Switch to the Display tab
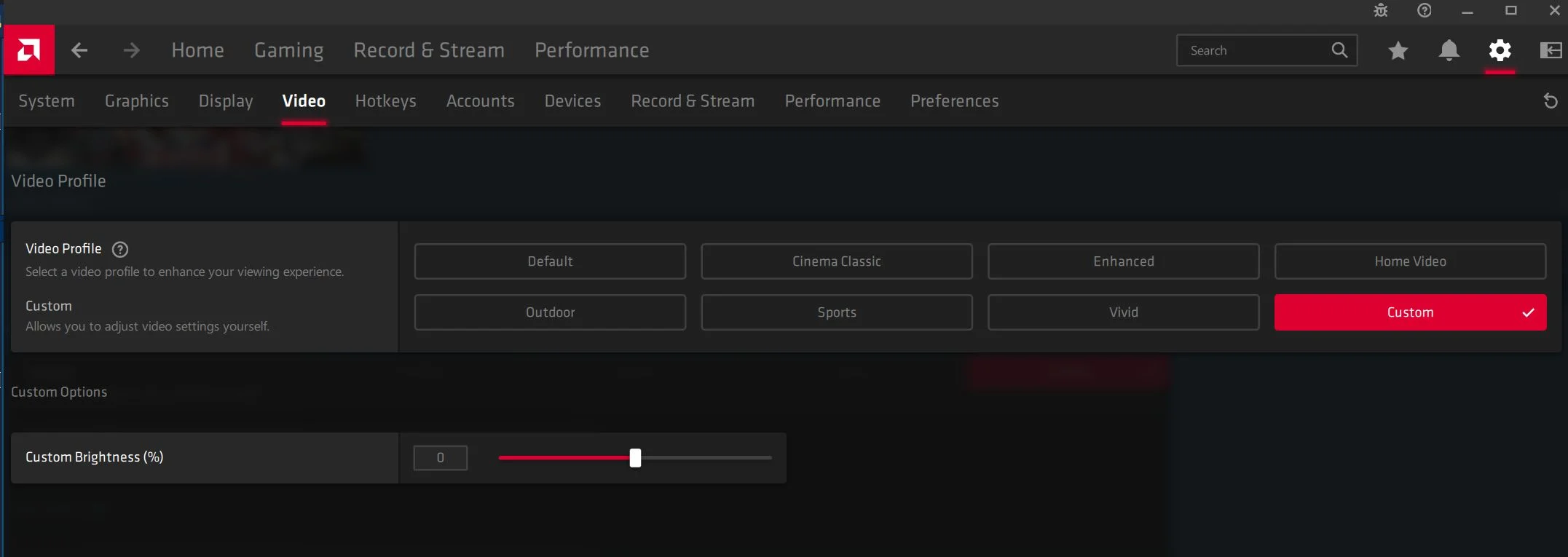Image resolution: width=1568 pixels, height=557 pixels. click(226, 101)
